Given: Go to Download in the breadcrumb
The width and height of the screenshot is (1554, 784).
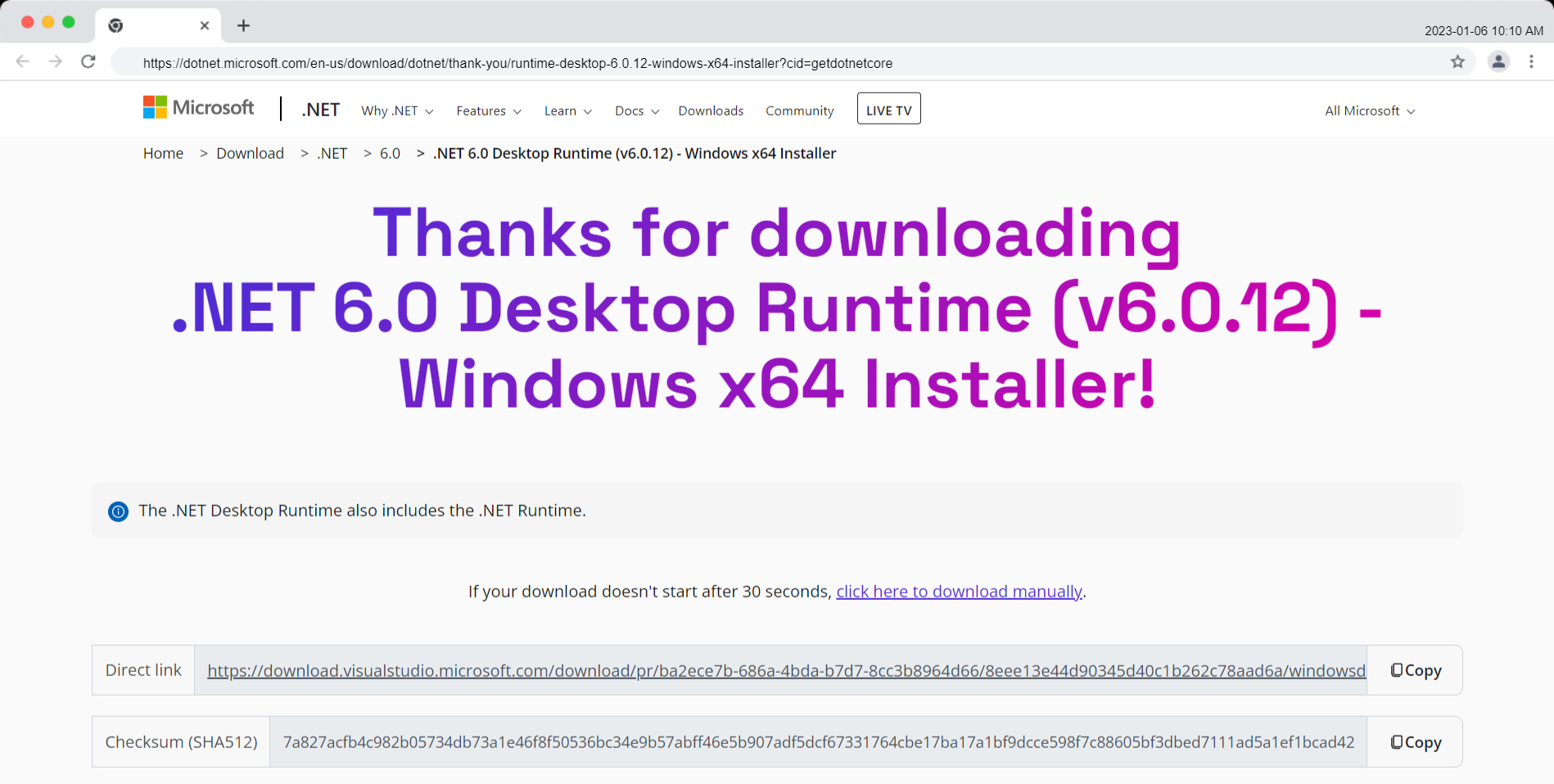Looking at the screenshot, I should [x=250, y=153].
